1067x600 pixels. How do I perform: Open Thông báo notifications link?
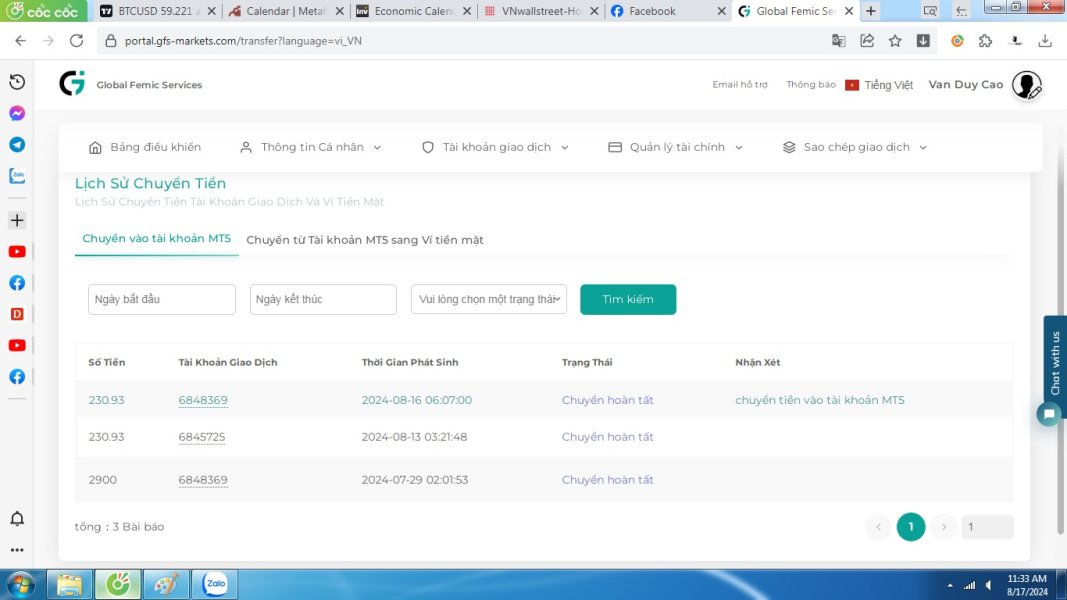(x=810, y=84)
